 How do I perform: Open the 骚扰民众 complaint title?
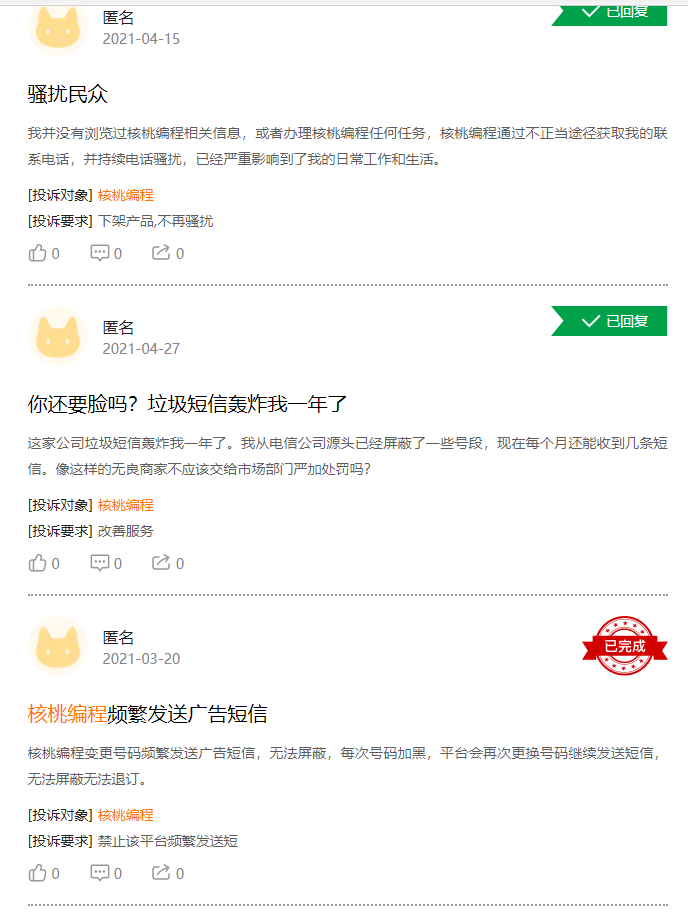tap(68, 95)
